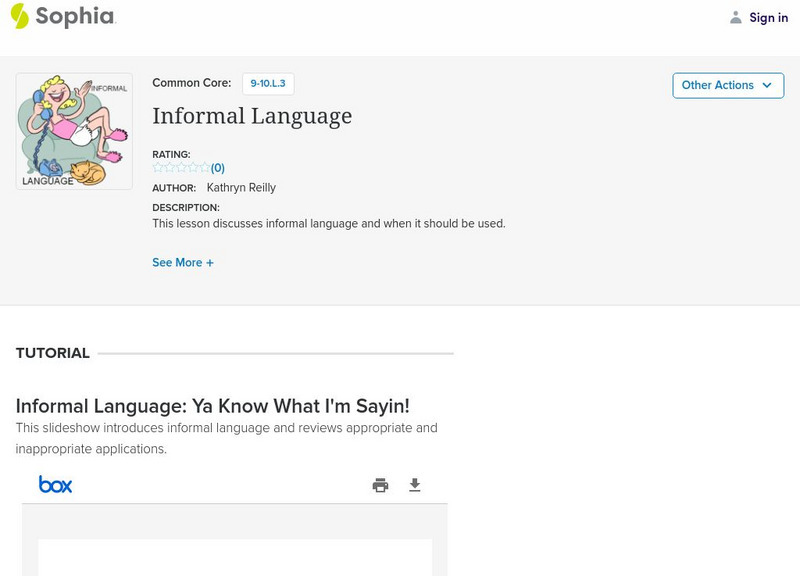
Task: Click the Box logo in viewer
Action: click(55, 485)
